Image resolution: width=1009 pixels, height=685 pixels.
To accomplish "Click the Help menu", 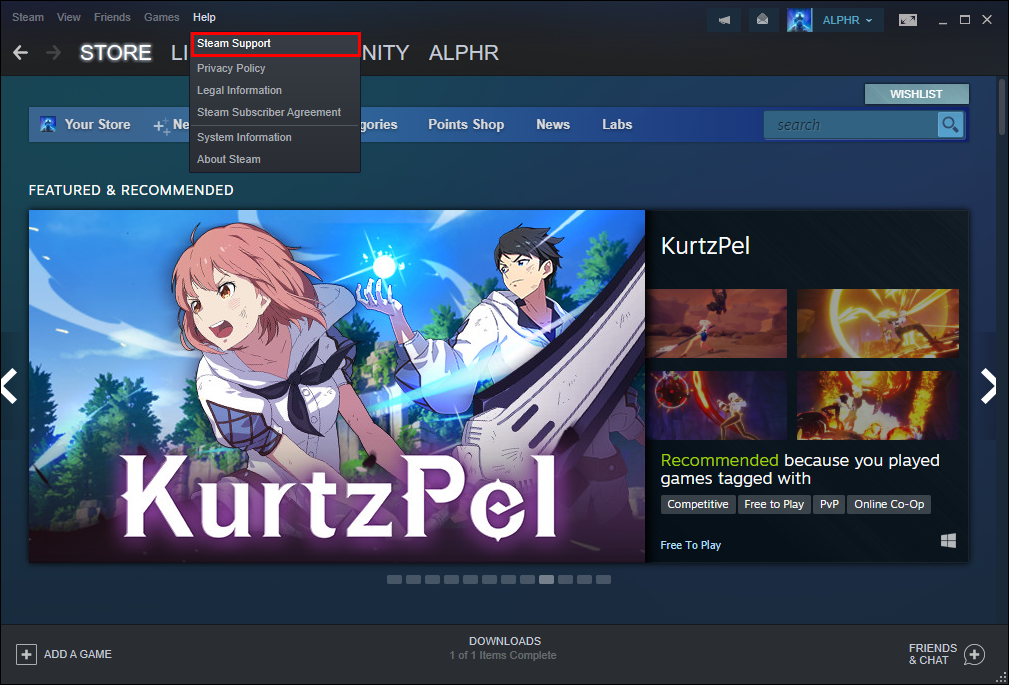I will coord(205,17).
